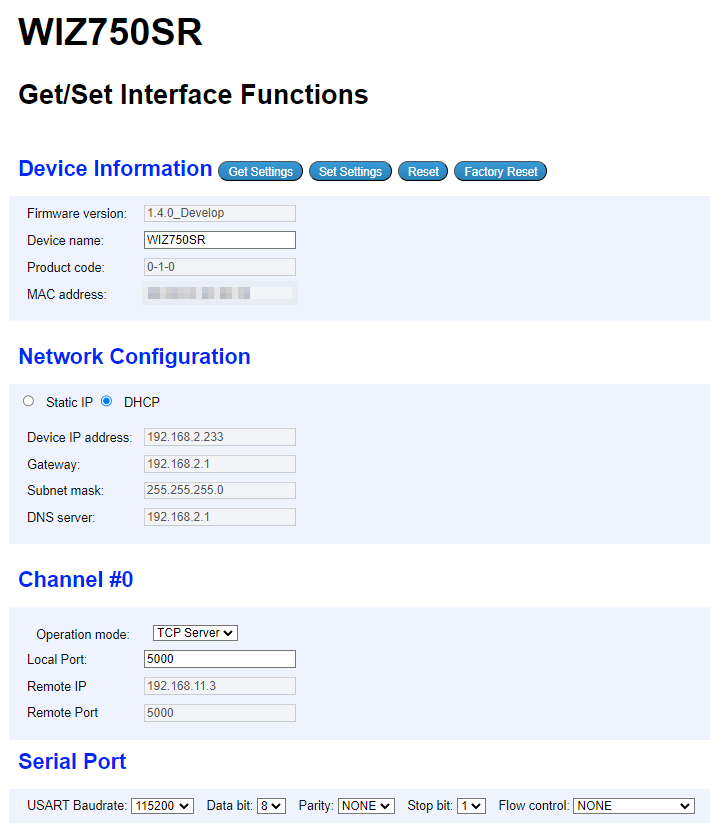This screenshot has width=710, height=836.
Task: Open the Flow control dropdown
Action: pyautogui.click(x=633, y=805)
